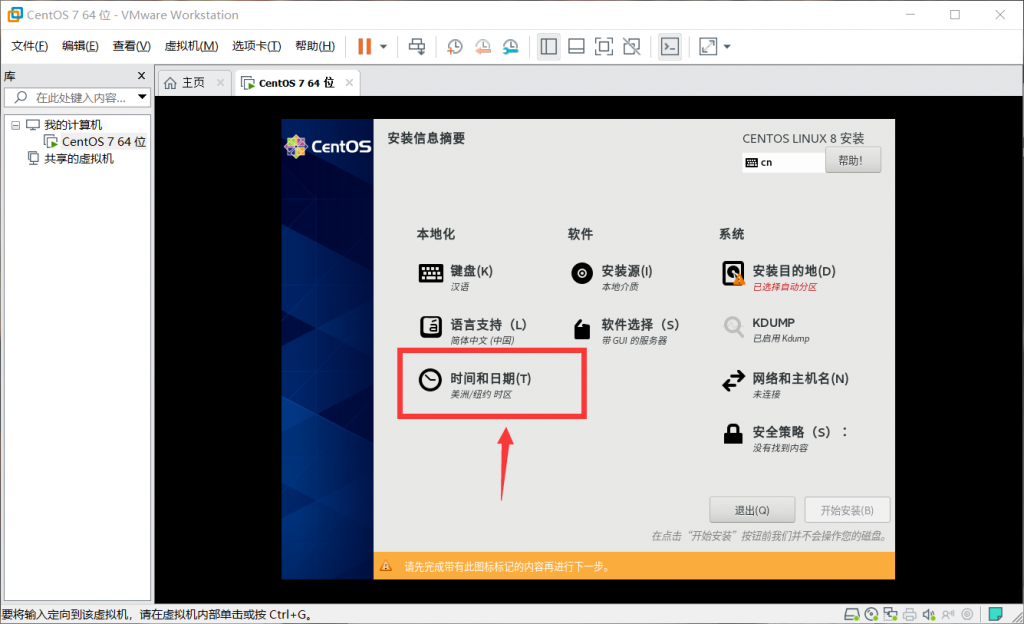The image size is (1024, 624).
Task: Collapse the 我的计算机 tree node
Action: click(16, 125)
